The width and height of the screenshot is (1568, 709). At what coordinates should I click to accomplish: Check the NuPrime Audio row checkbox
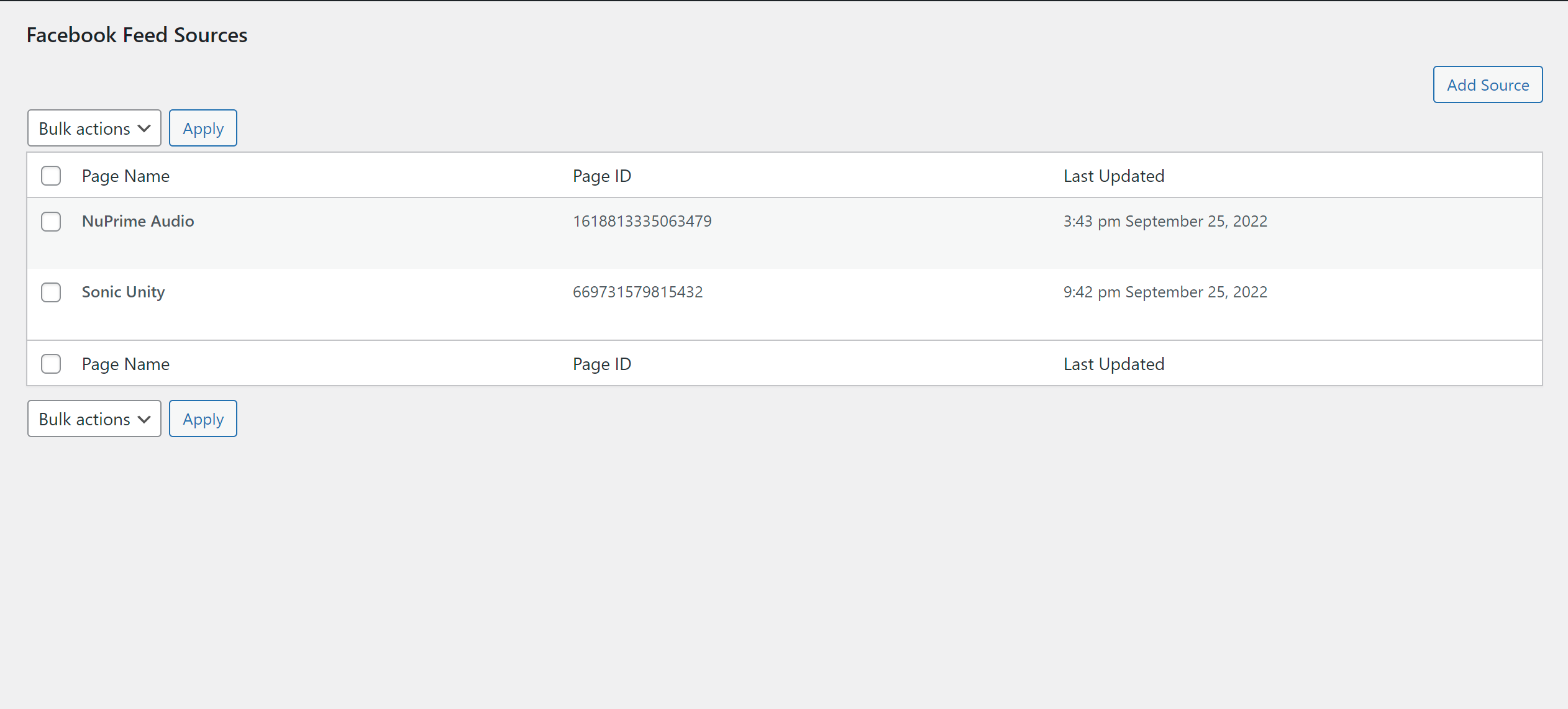[x=51, y=222]
